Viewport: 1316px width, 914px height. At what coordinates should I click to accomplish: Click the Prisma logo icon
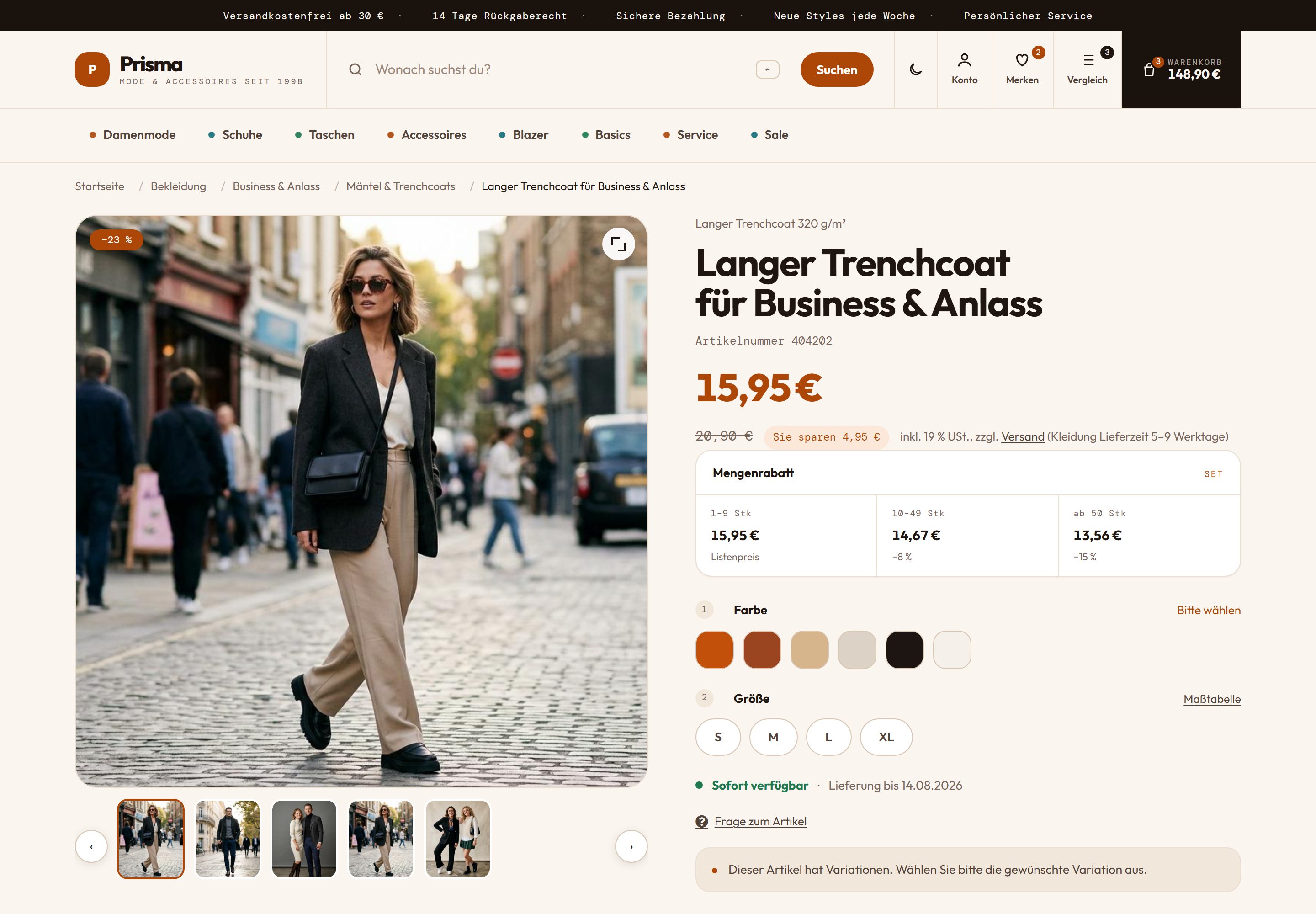pyautogui.click(x=92, y=69)
